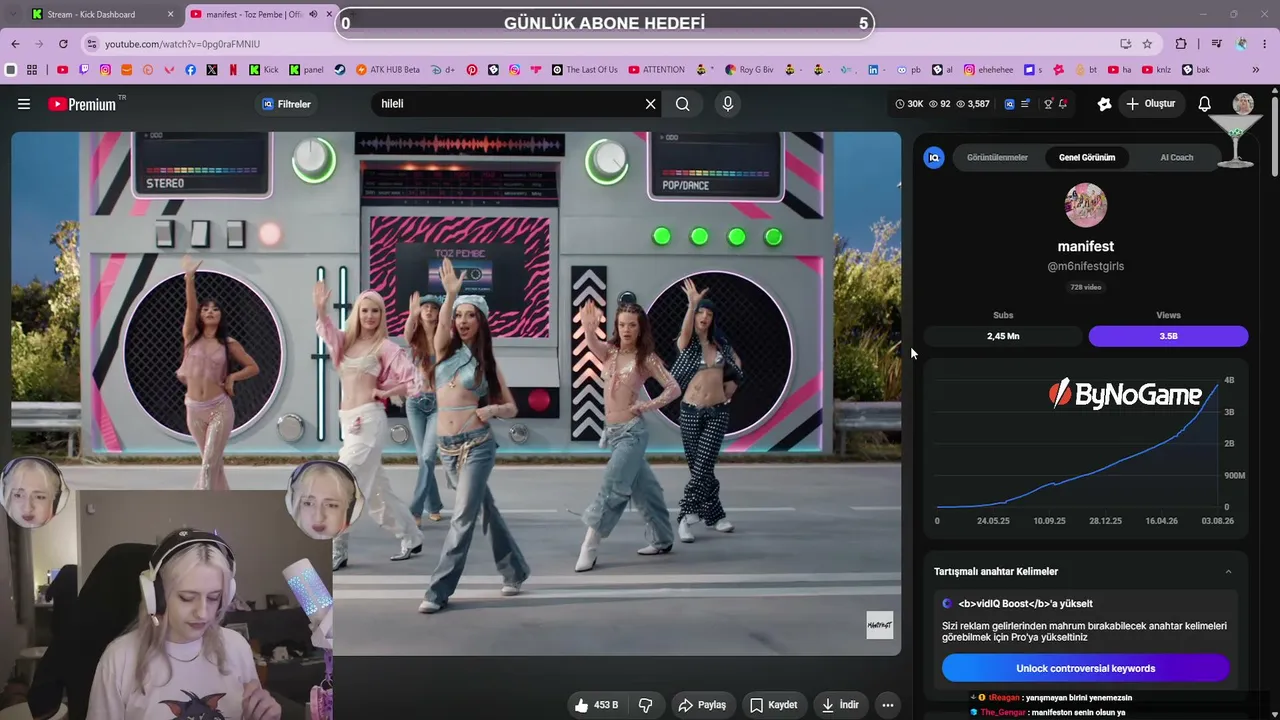Collapse the Tartışmalı anahtar Kelimeler section
The height and width of the screenshot is (720, 1280).
[x=1228, y=572]
